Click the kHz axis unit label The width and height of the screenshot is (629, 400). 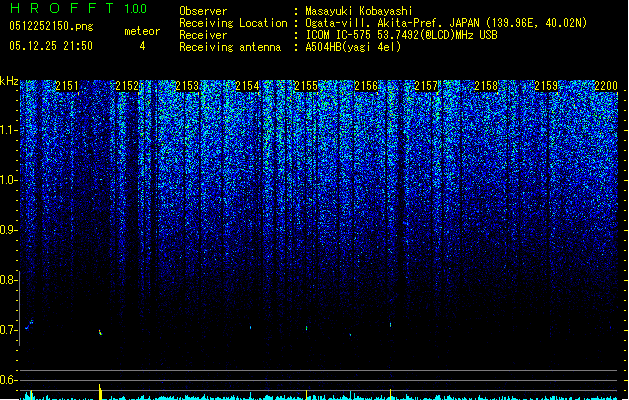[9, 81]
